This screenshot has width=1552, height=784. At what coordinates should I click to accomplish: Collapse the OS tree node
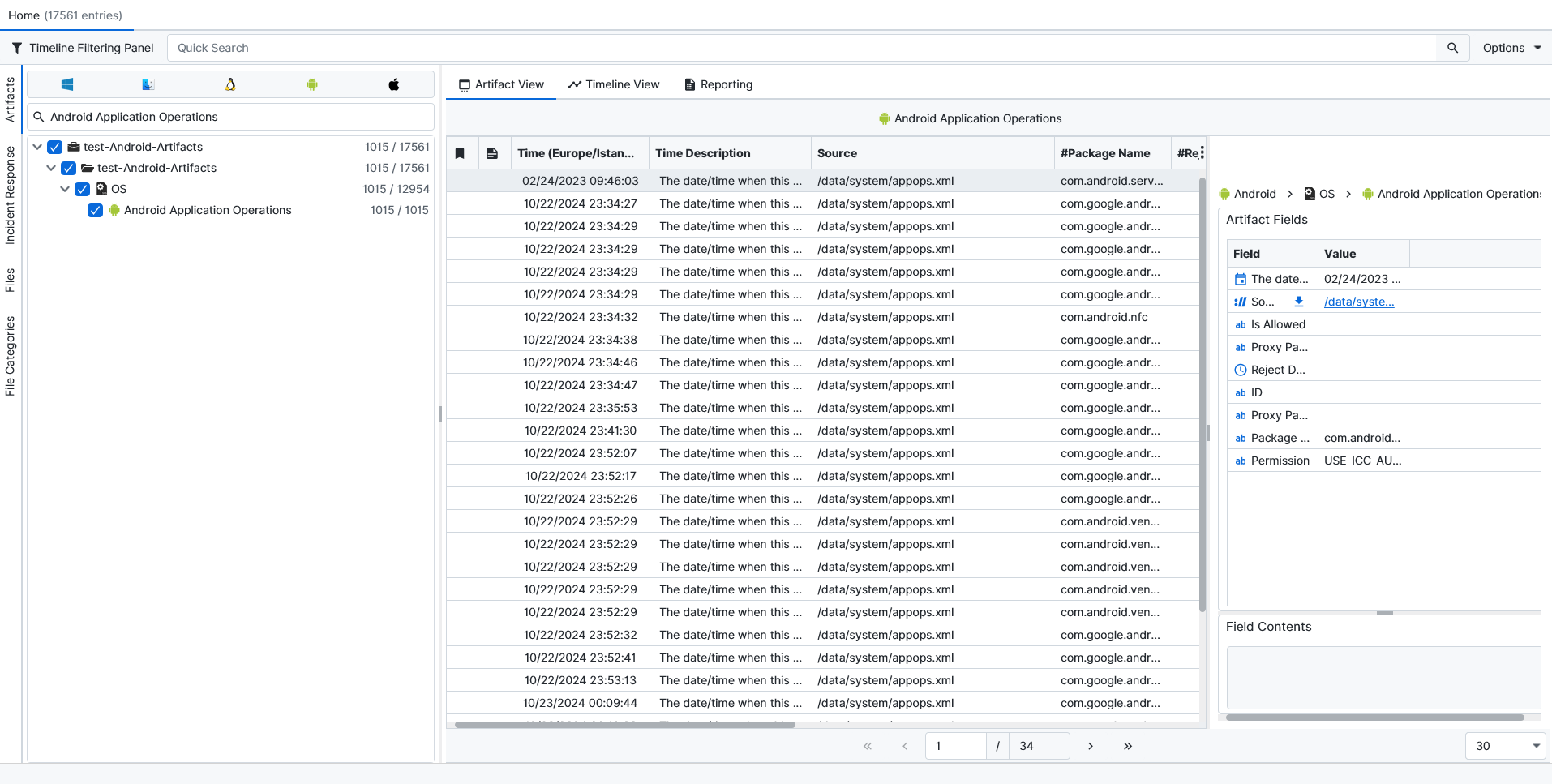tap(65, 189)
